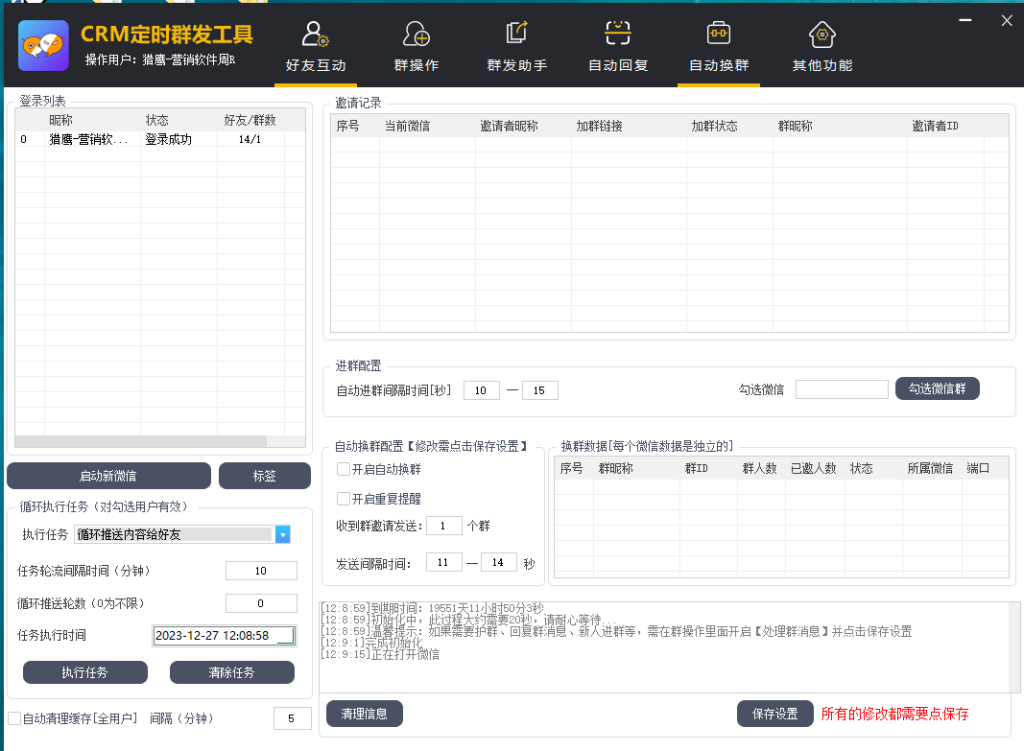The width and height of the screenshot is (1024, 751).
Task: Click the 群发助手 share icon
Action: coord(517,34)
